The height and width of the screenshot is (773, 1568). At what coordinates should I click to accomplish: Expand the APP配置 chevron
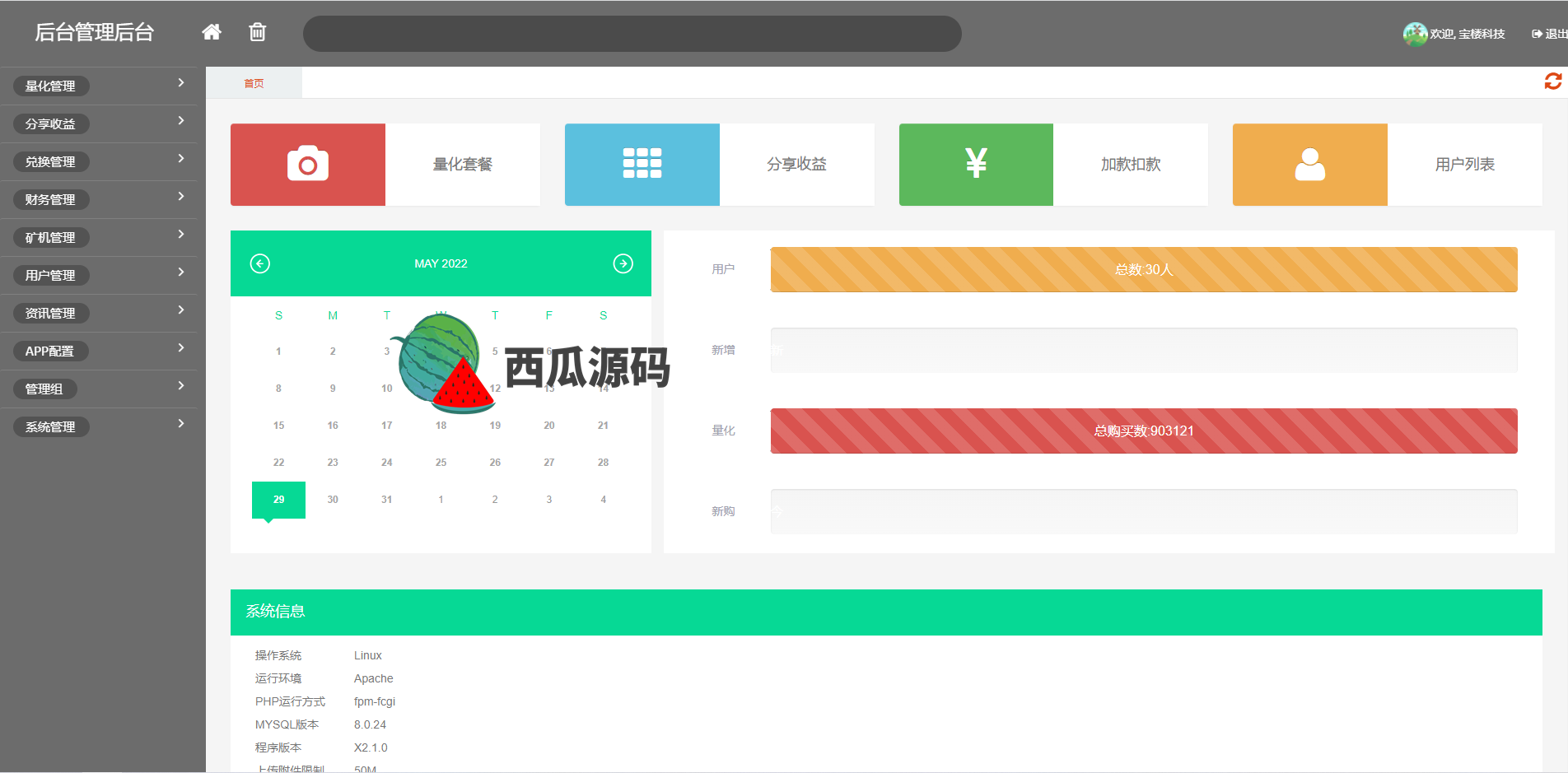(181, 348)
